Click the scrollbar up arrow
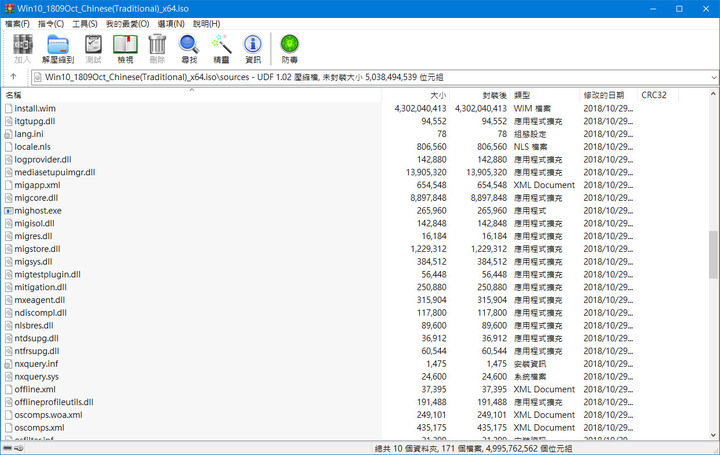The height and width of the screenshot is (455, 720). 713,94
